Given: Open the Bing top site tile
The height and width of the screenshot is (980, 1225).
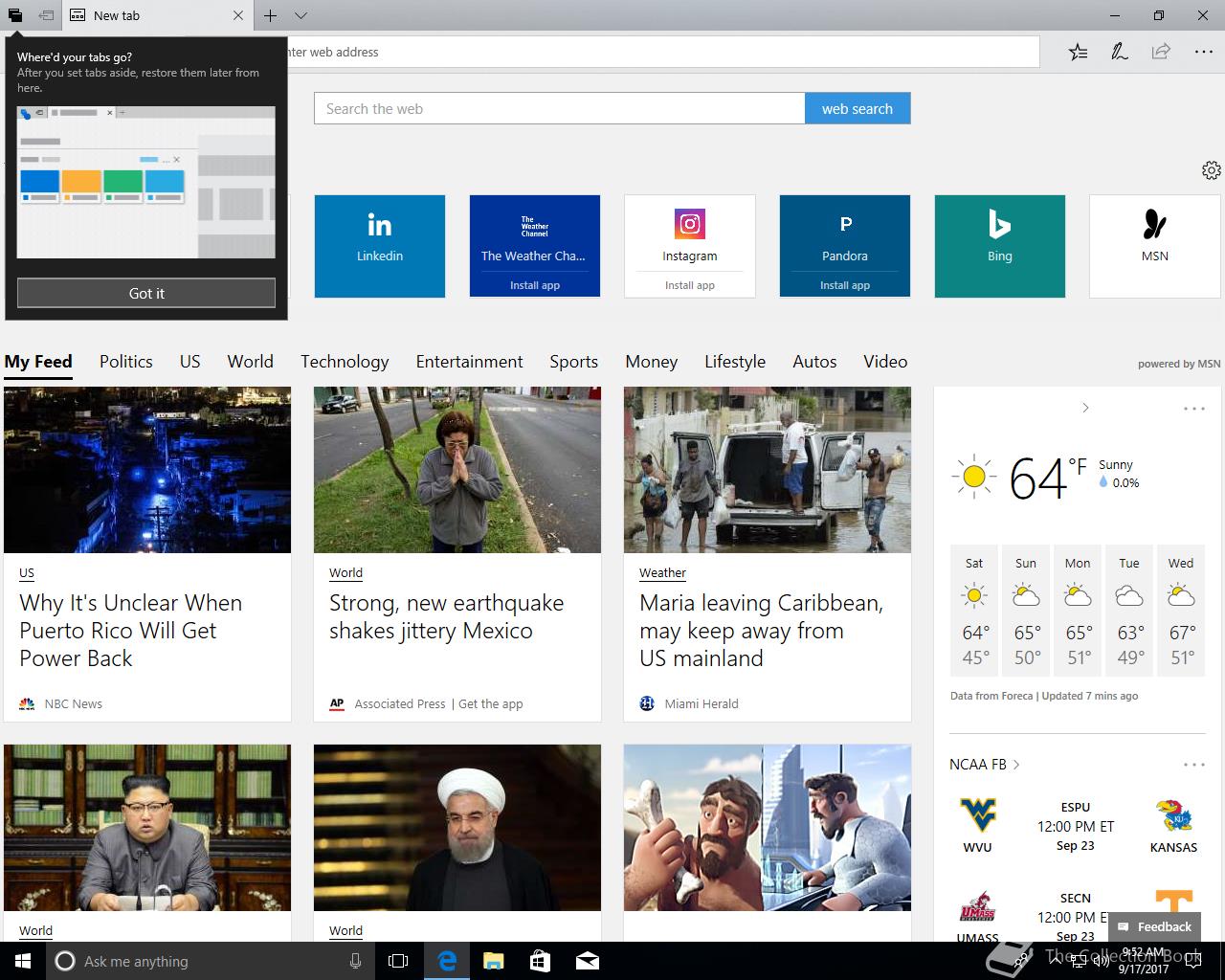Looking at the screenshot, I should pyautogui.click(x=1000, y=246).
